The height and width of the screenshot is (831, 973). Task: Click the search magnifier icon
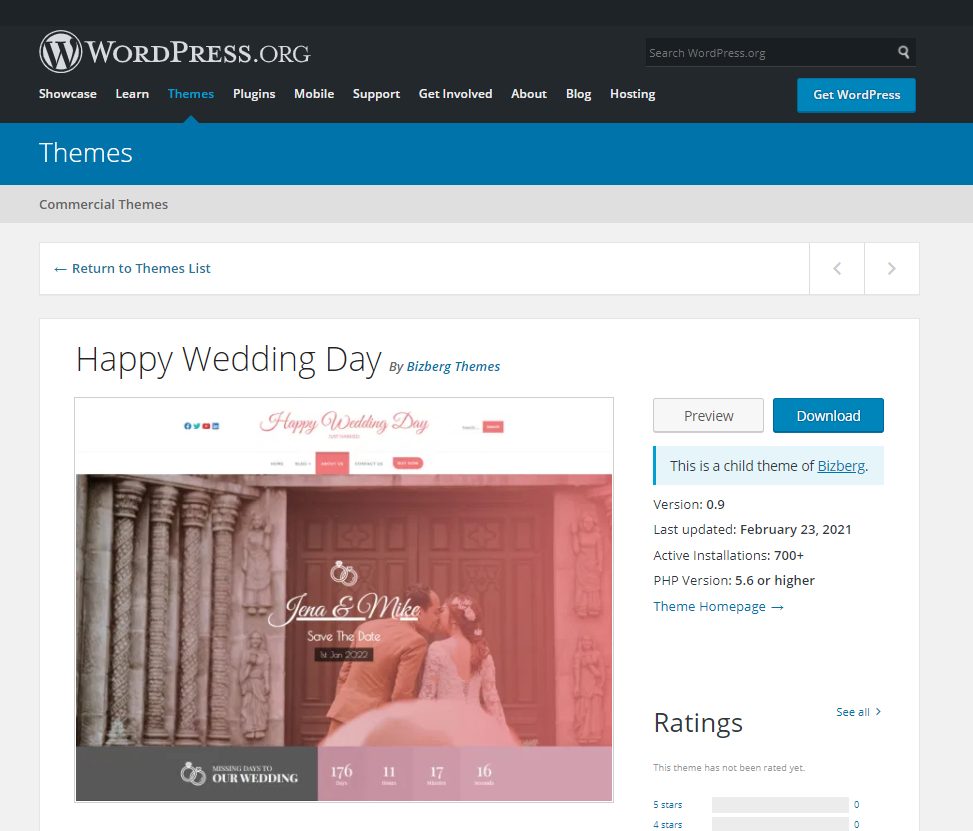tap(904, 52)
